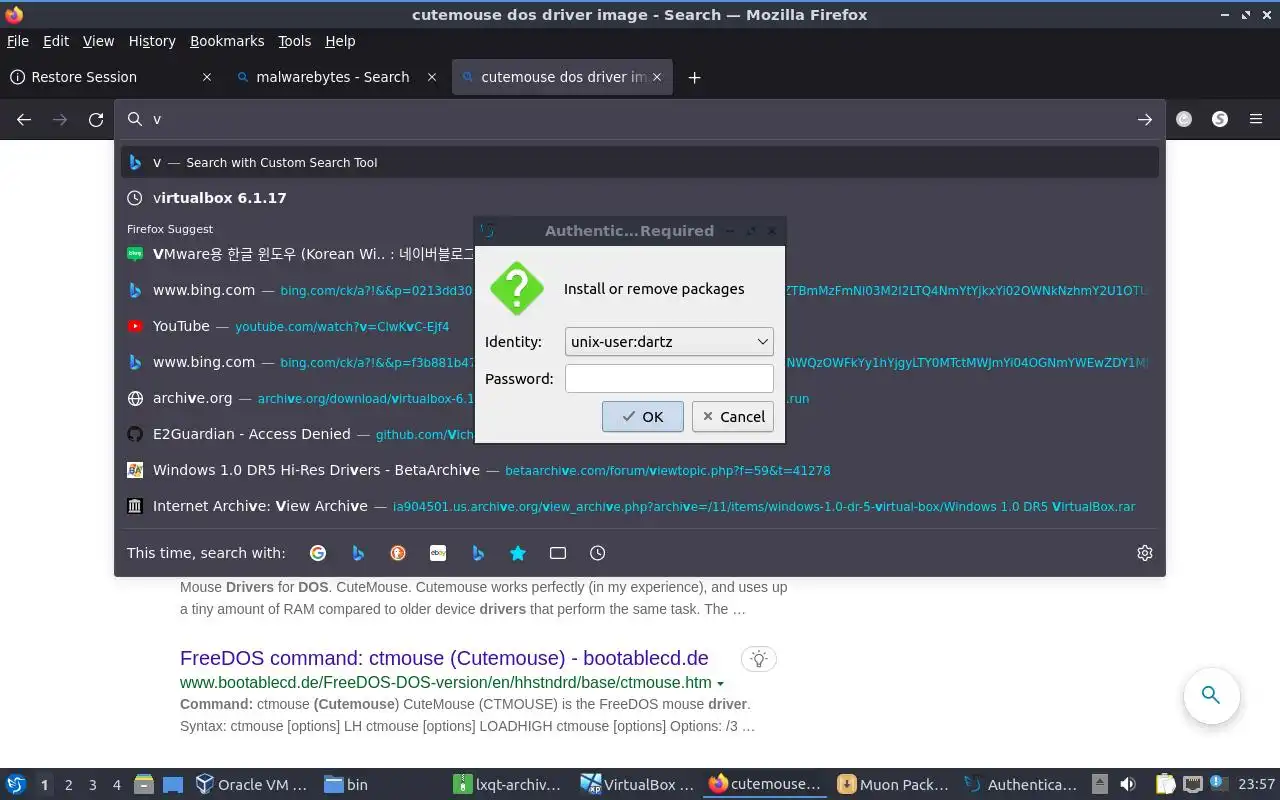Screen dimensions: 1280x800
Task: Expand the Identity unix-user:dartz dropdown
Action: click(669, 341)
